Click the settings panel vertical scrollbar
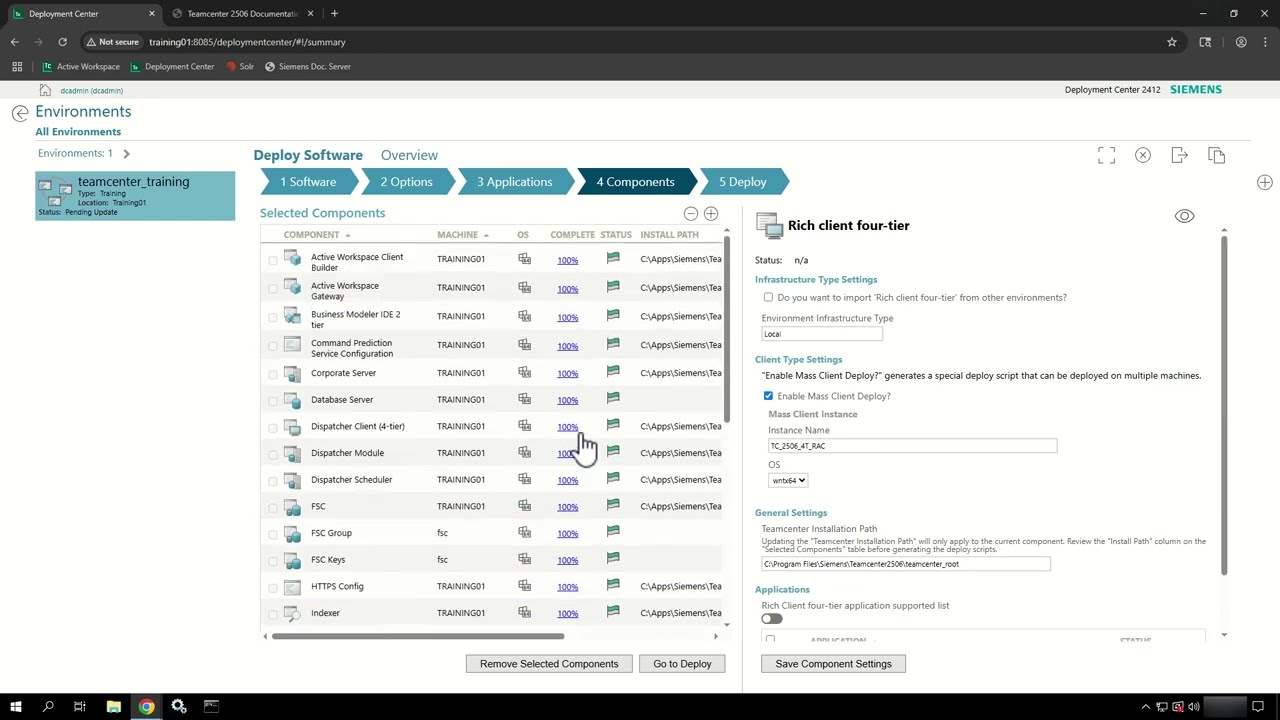 (x=1224, y=405)
